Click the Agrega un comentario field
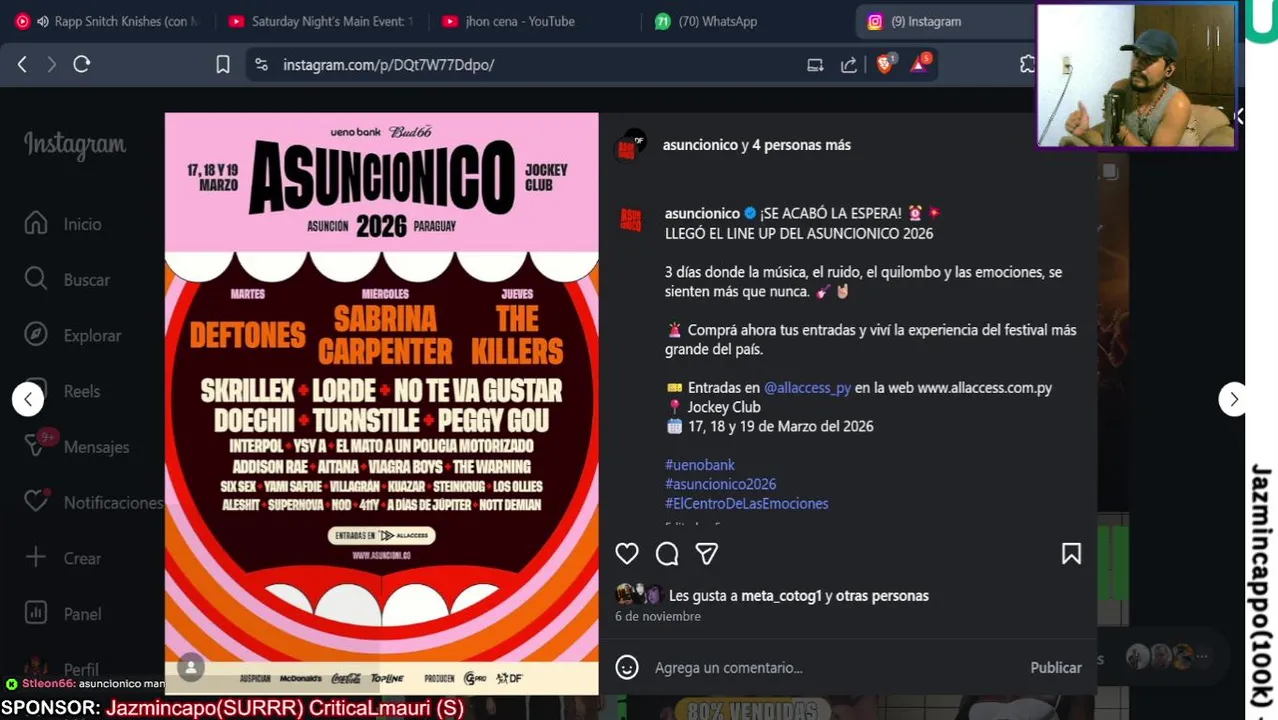Viewport: 1278px width, 720px height. pos(835,667)
